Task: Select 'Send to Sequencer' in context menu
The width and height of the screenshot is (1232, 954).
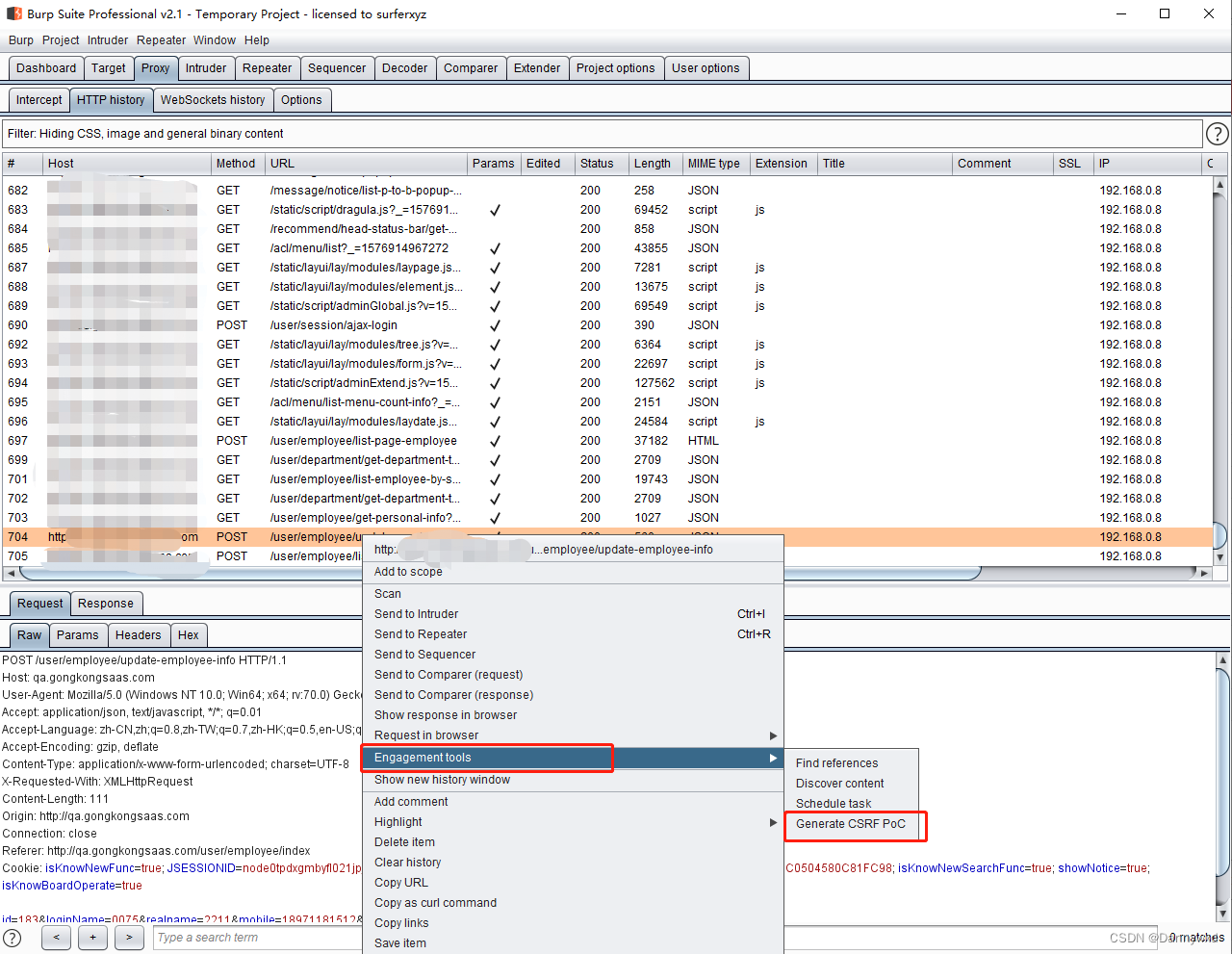Action: pos(573,655)
